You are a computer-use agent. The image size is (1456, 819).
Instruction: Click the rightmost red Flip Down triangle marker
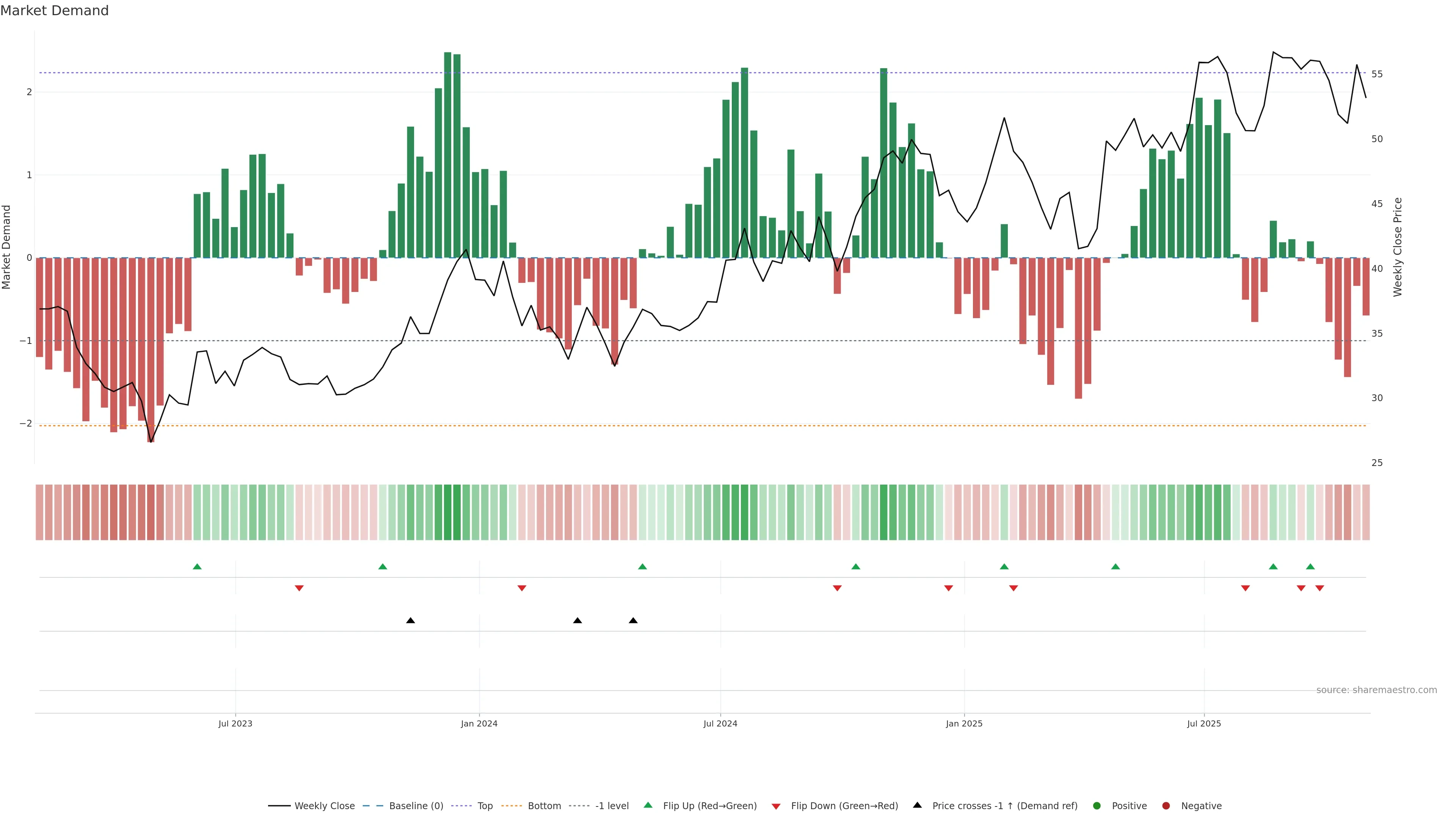pyautogui.click(x=1320, y=588)
